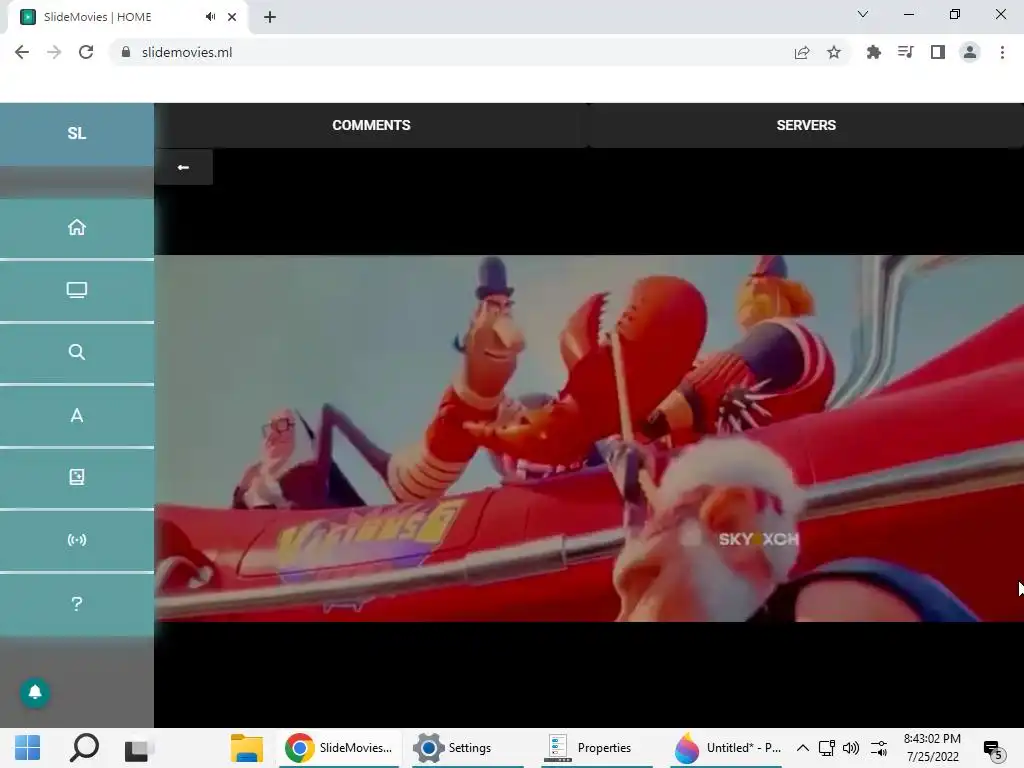Switch to Untitled paint app taskbar button
1024x768 pixels.
point(728,748)
